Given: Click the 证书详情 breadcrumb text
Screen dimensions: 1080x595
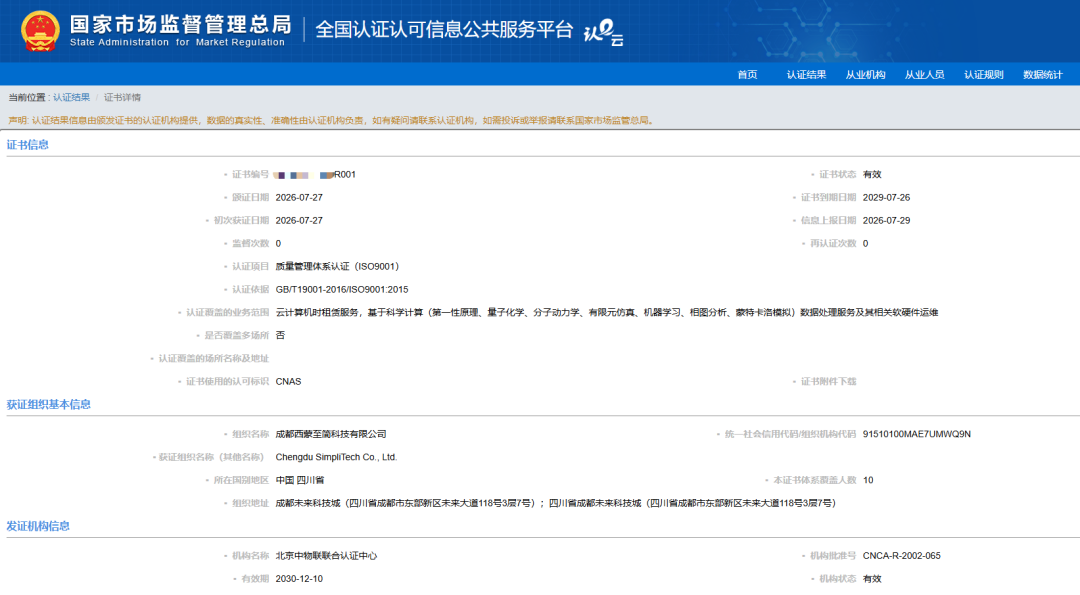Looking at the screenshot, I should pyautogui.click(x=122, y=98).
